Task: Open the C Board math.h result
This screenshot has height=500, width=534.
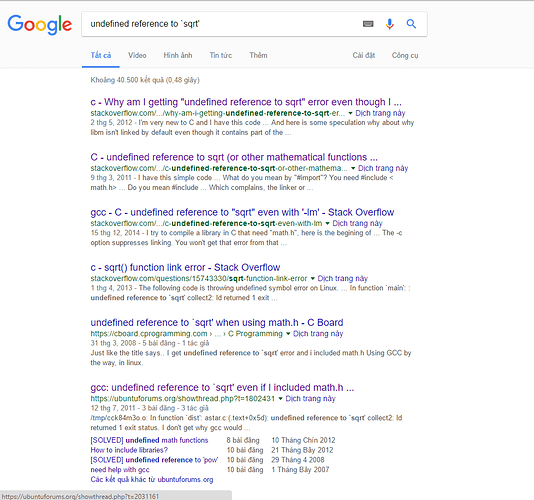Action: 217,323
